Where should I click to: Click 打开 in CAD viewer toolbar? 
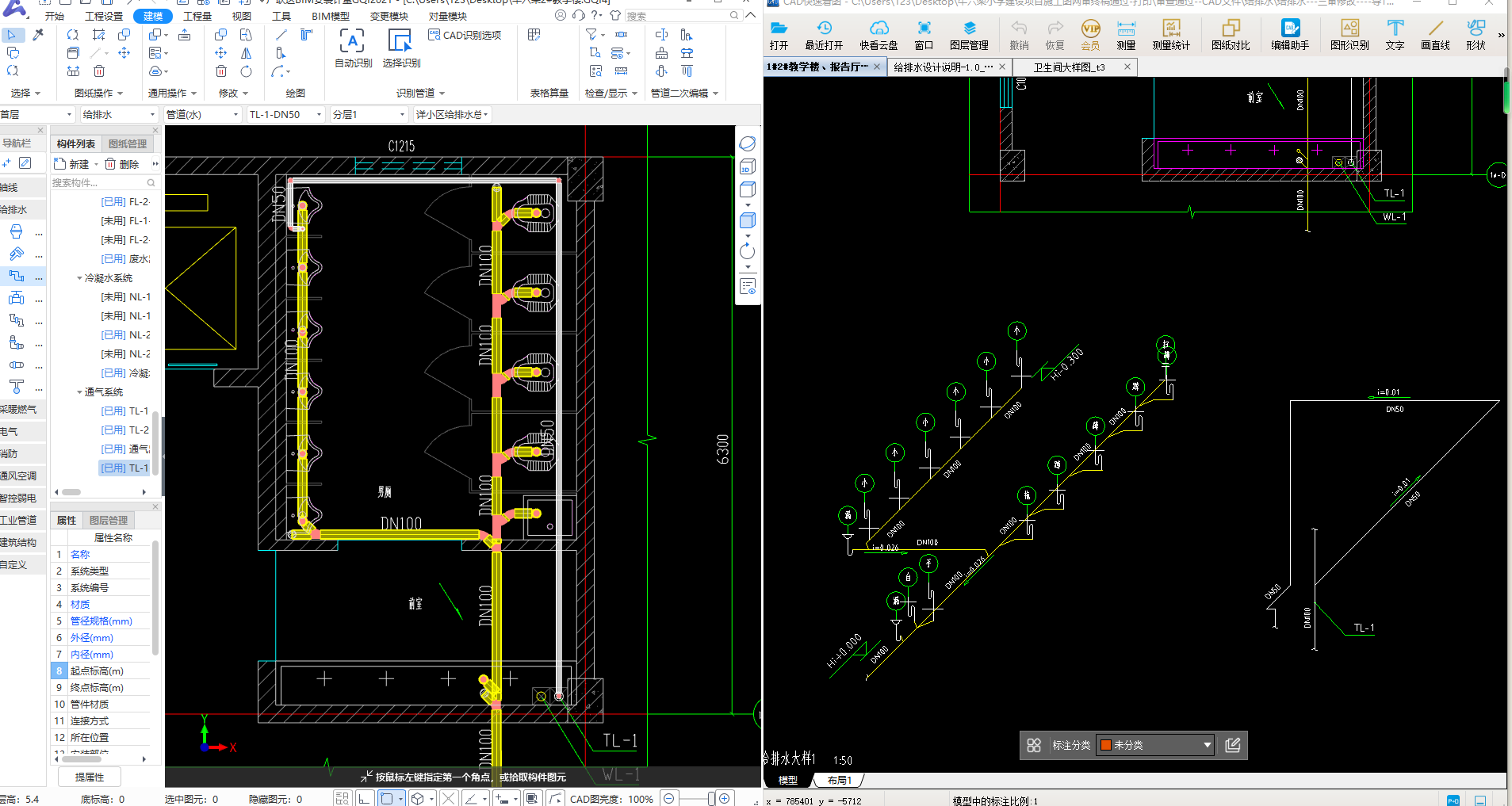(779, 36)
